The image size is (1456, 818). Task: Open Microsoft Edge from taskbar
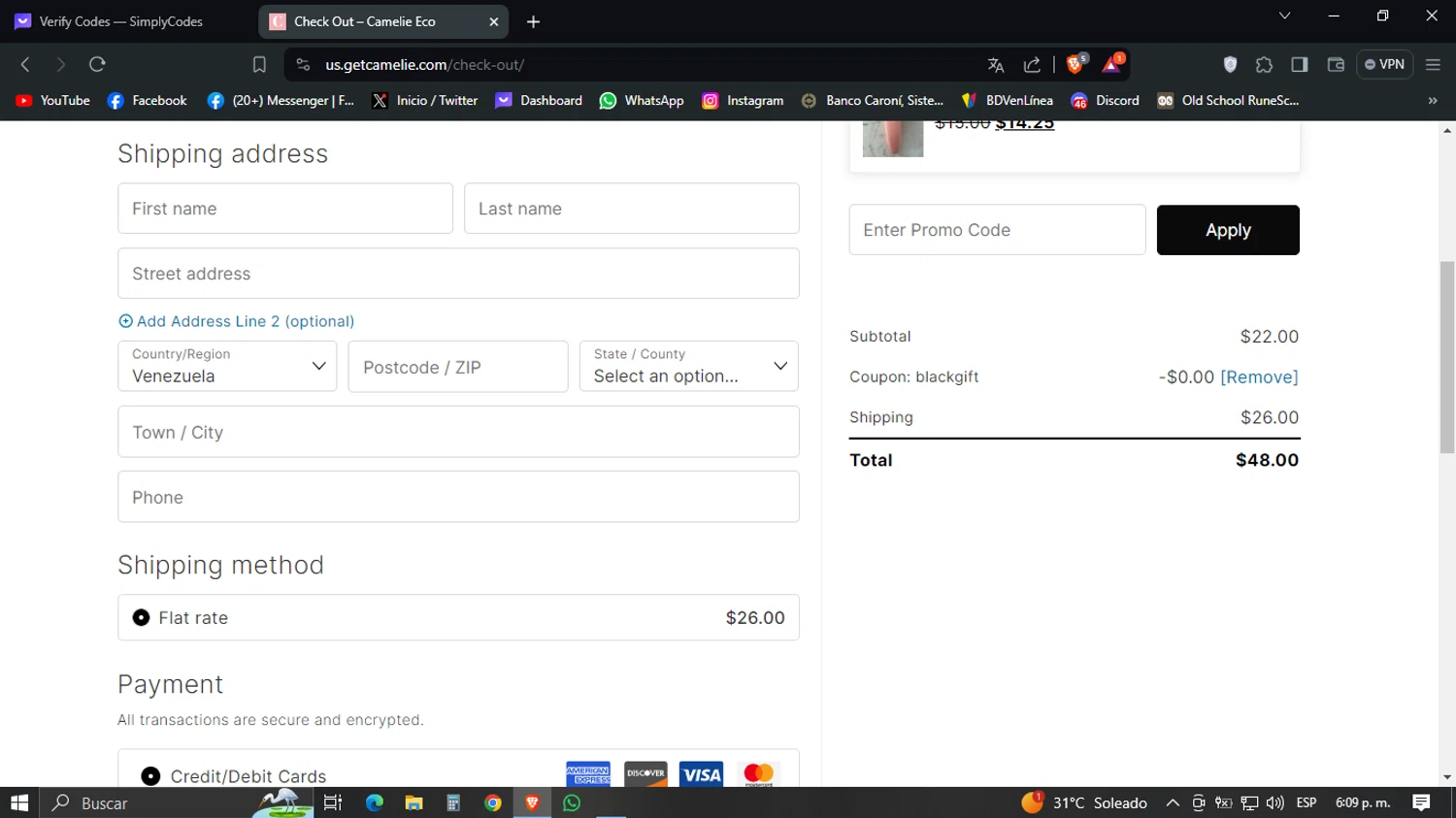[x=375, y=802]
